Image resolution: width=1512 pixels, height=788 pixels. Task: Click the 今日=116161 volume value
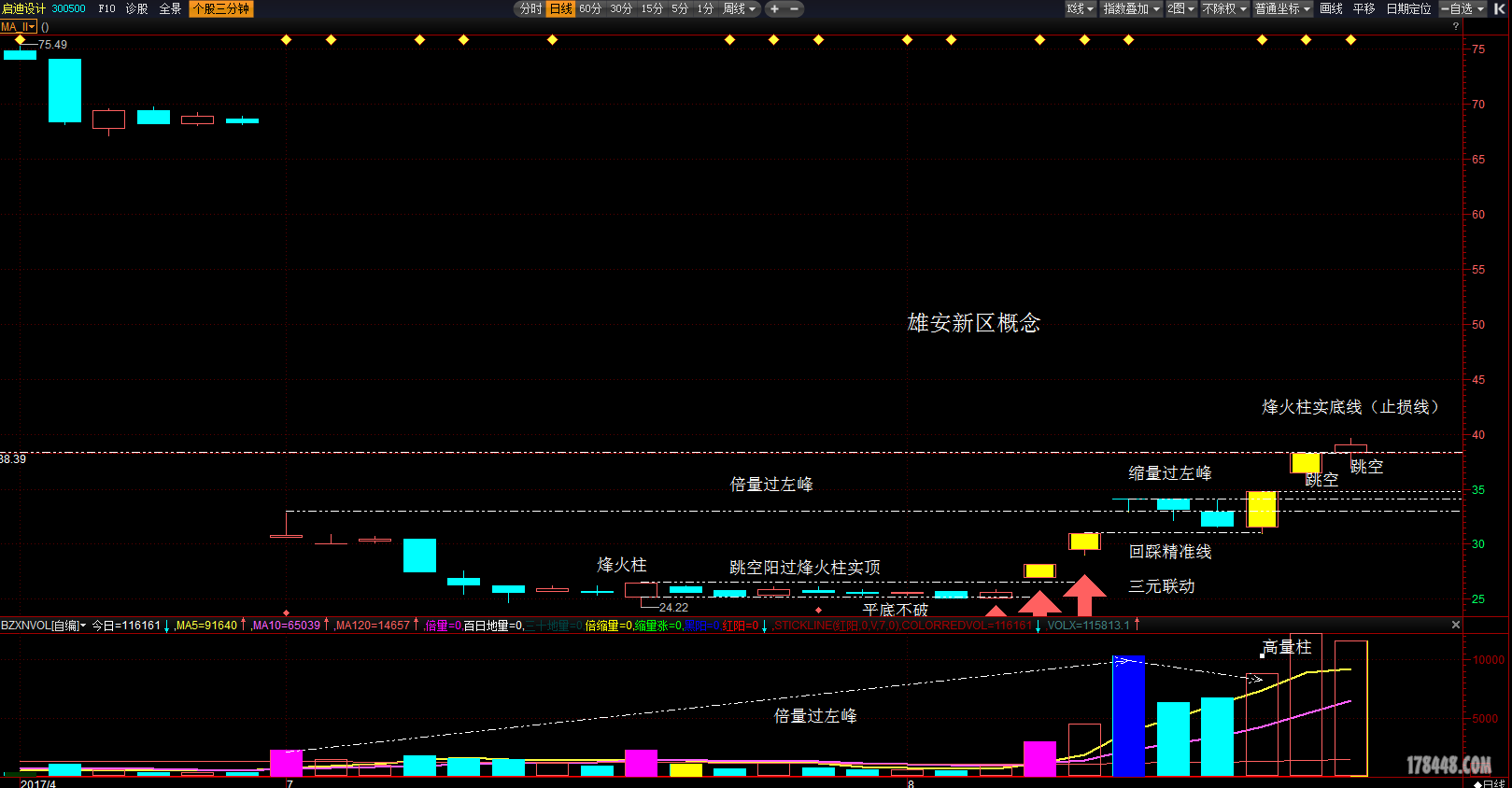pyautogui.click(x=126, y=626)
